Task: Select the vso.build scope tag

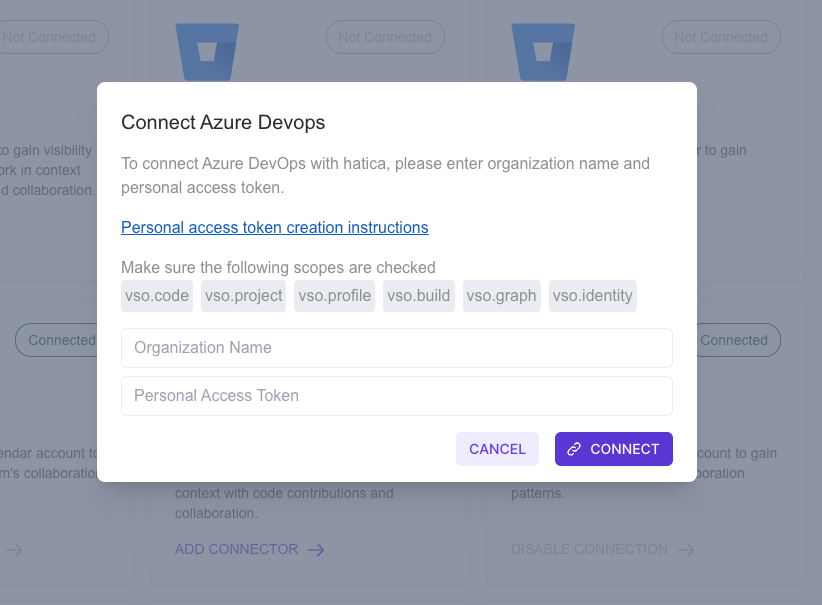Action: click(x=418, y=296)
